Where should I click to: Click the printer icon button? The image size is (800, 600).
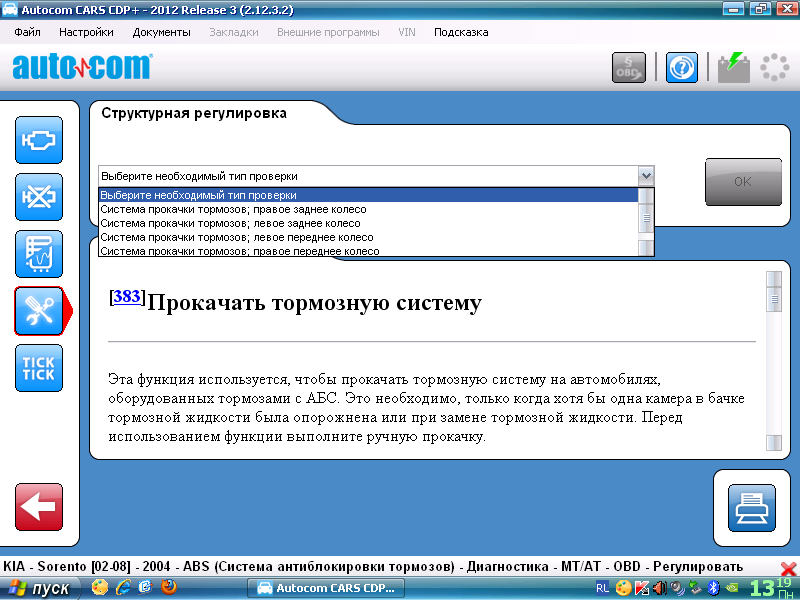tap(750, 510)
